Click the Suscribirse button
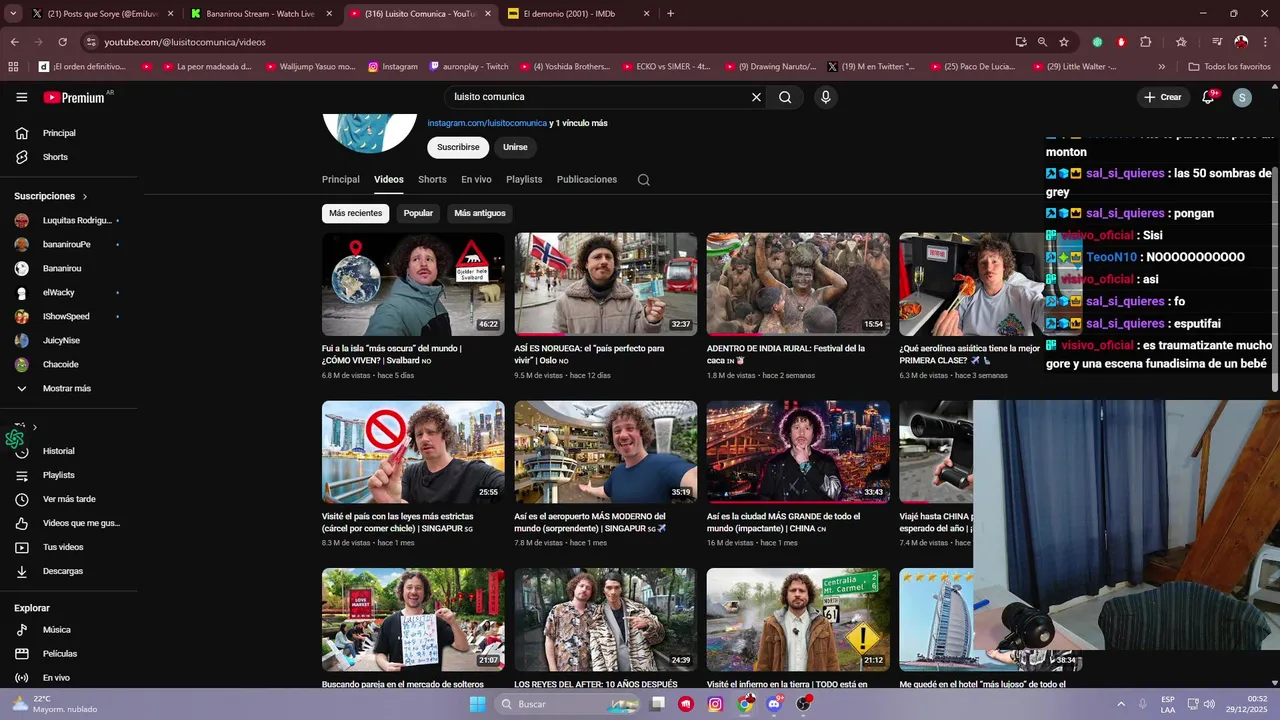1280x720 pixels. (x=458, y=147)
